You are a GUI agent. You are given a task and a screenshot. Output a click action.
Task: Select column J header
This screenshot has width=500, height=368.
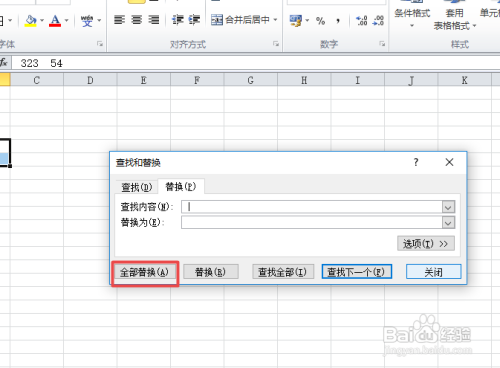tap(411, 80)
